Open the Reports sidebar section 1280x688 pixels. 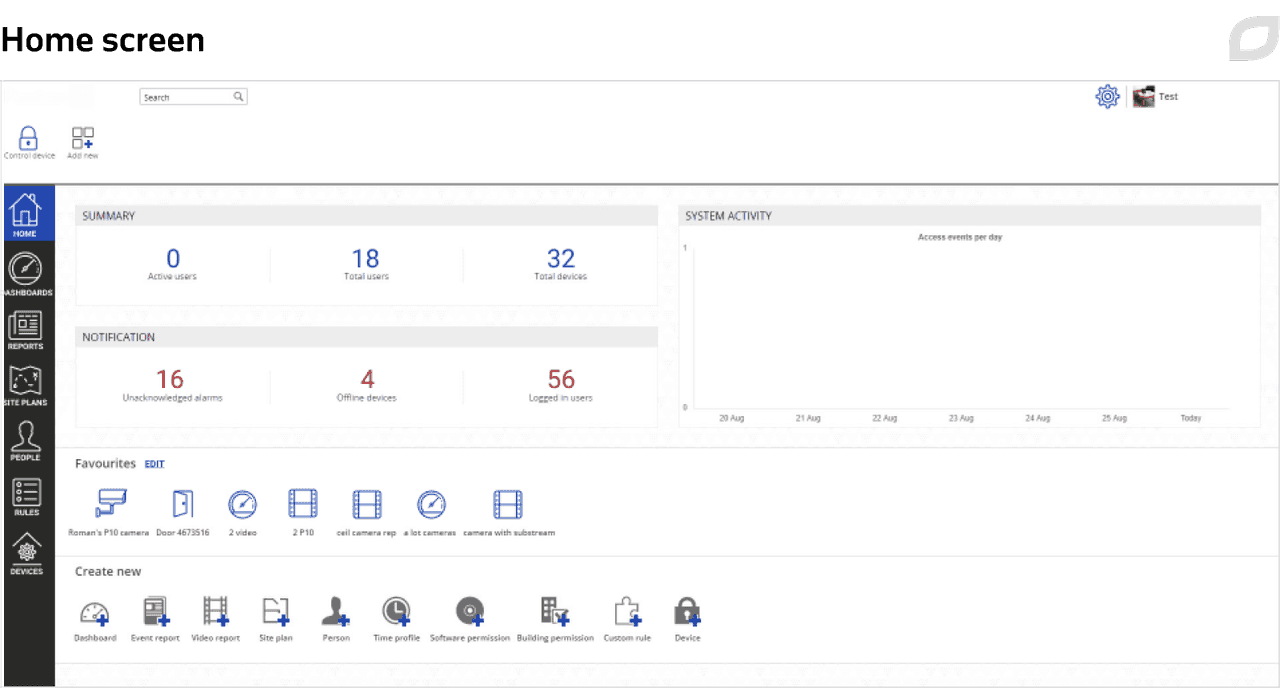(x=26, y=330)
